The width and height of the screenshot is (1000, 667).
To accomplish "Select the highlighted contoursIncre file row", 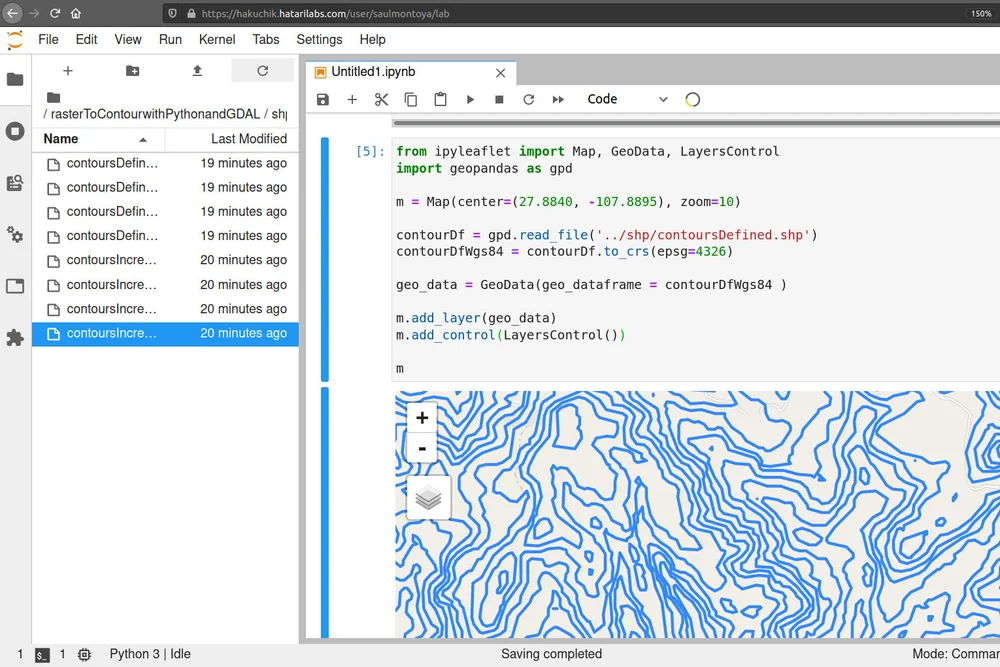I will point(165,334).
